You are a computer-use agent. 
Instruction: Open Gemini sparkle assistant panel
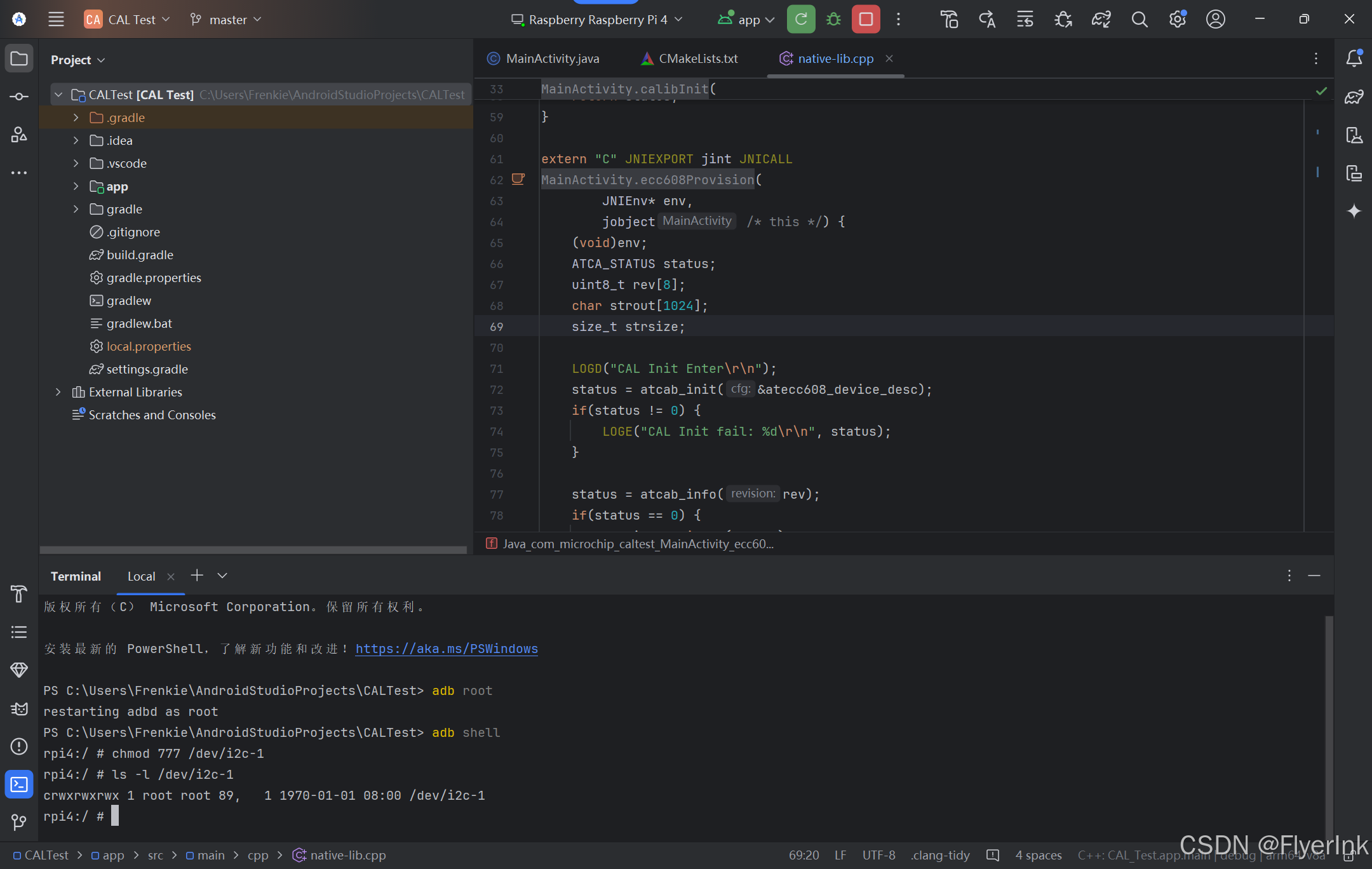coord(1354,211)
